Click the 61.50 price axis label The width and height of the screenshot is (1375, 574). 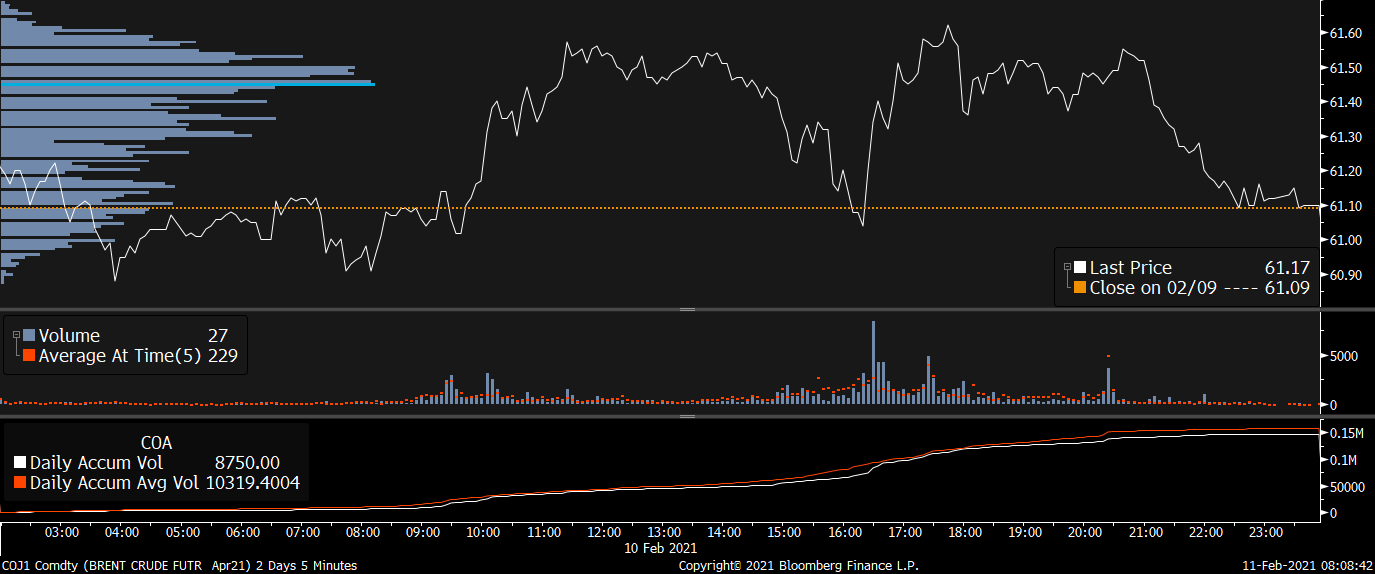[x=1346, y=68]
